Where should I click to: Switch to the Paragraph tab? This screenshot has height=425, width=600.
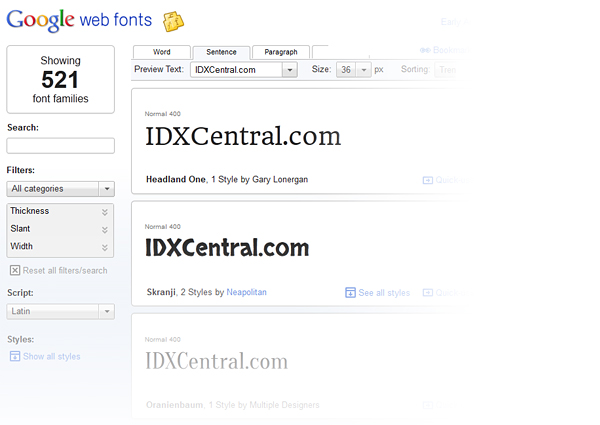[281, 52]
